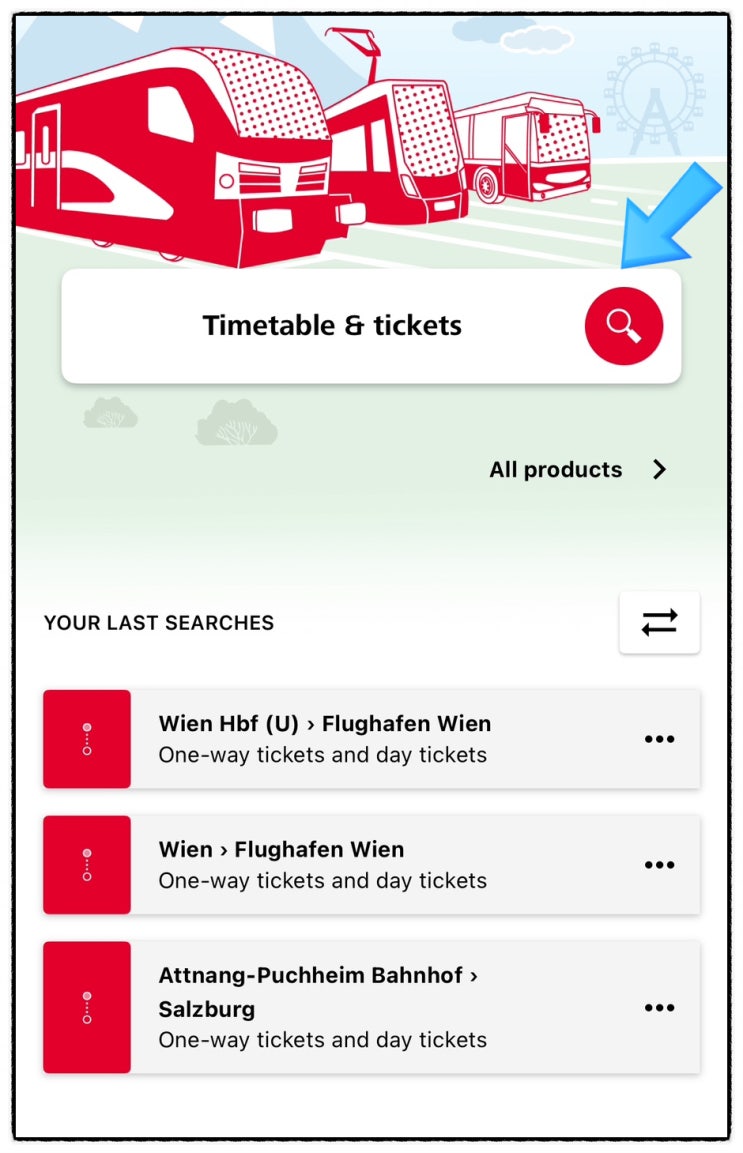Screen dimensions: 743x1153
Task: Open three-dot menu for Wien › Flughafen Wien
Action: (659, 865)
